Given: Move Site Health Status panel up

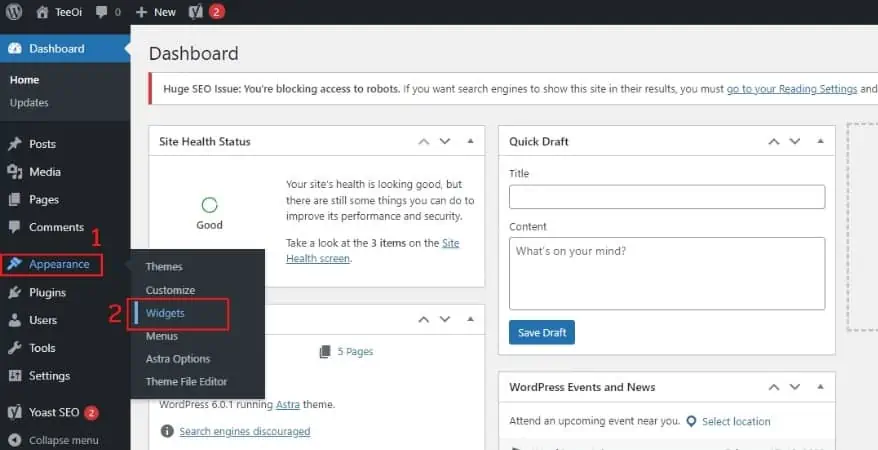Looking at the screenshot, I should [x=424, y=142].
